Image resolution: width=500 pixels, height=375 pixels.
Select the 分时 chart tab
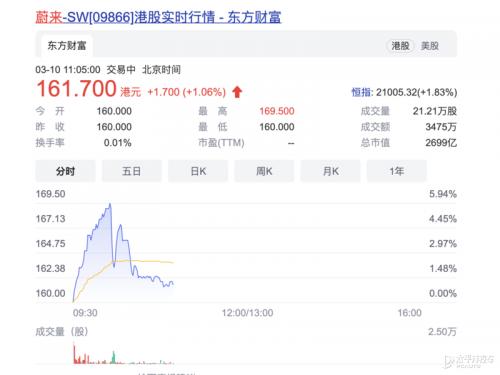click(x=65, y=171)
